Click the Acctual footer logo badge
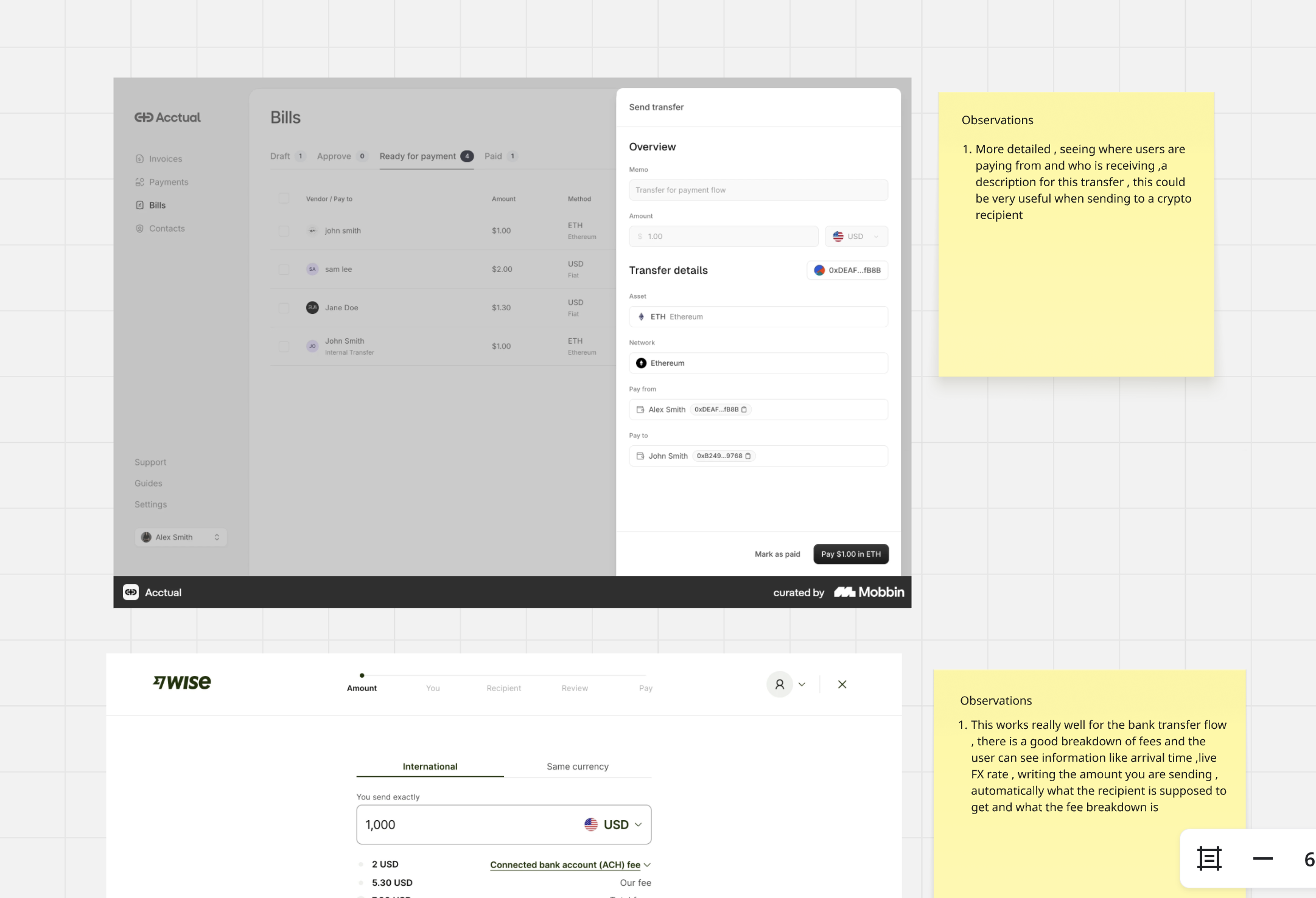 (131, 592)
